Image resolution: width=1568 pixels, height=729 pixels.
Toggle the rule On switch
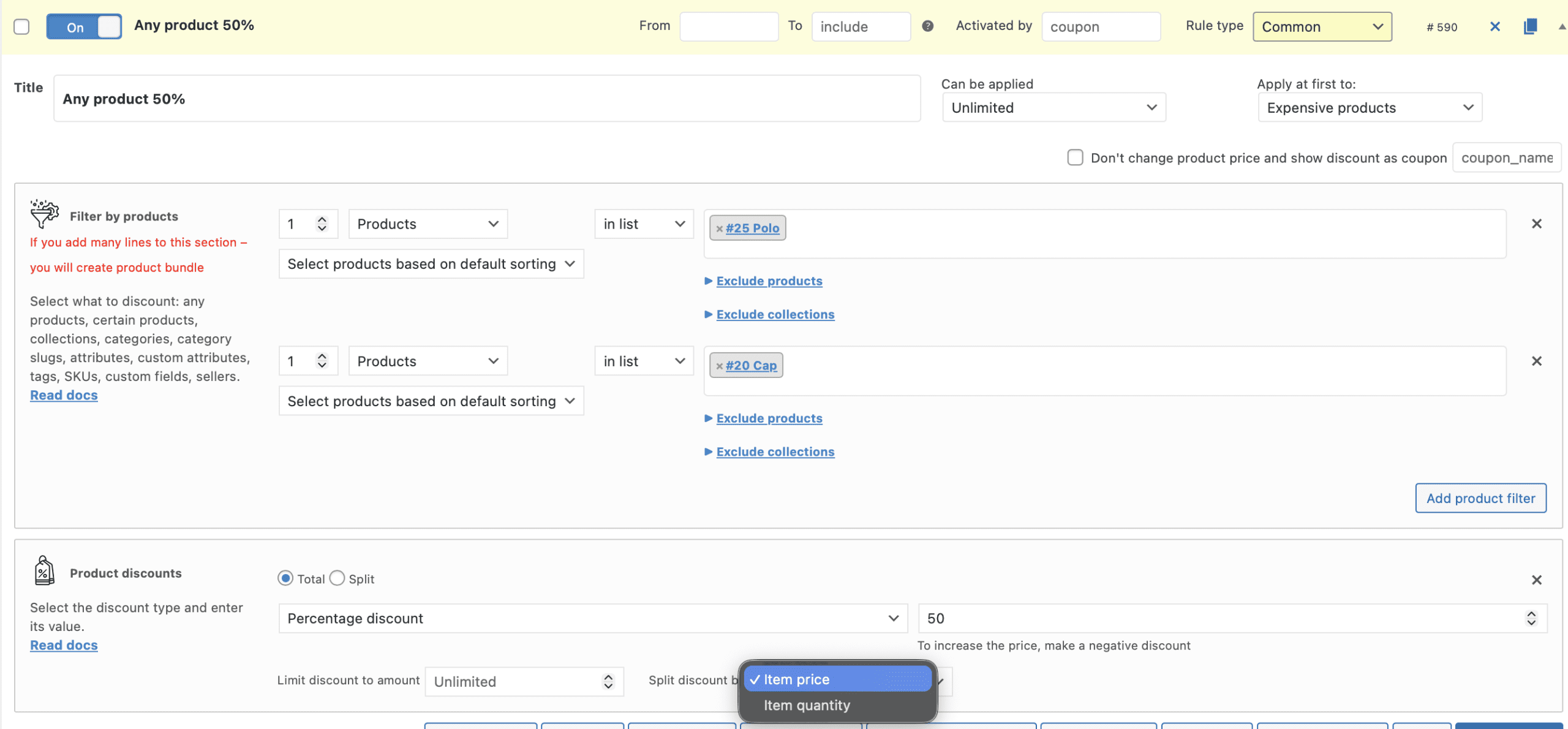(84, 27)
